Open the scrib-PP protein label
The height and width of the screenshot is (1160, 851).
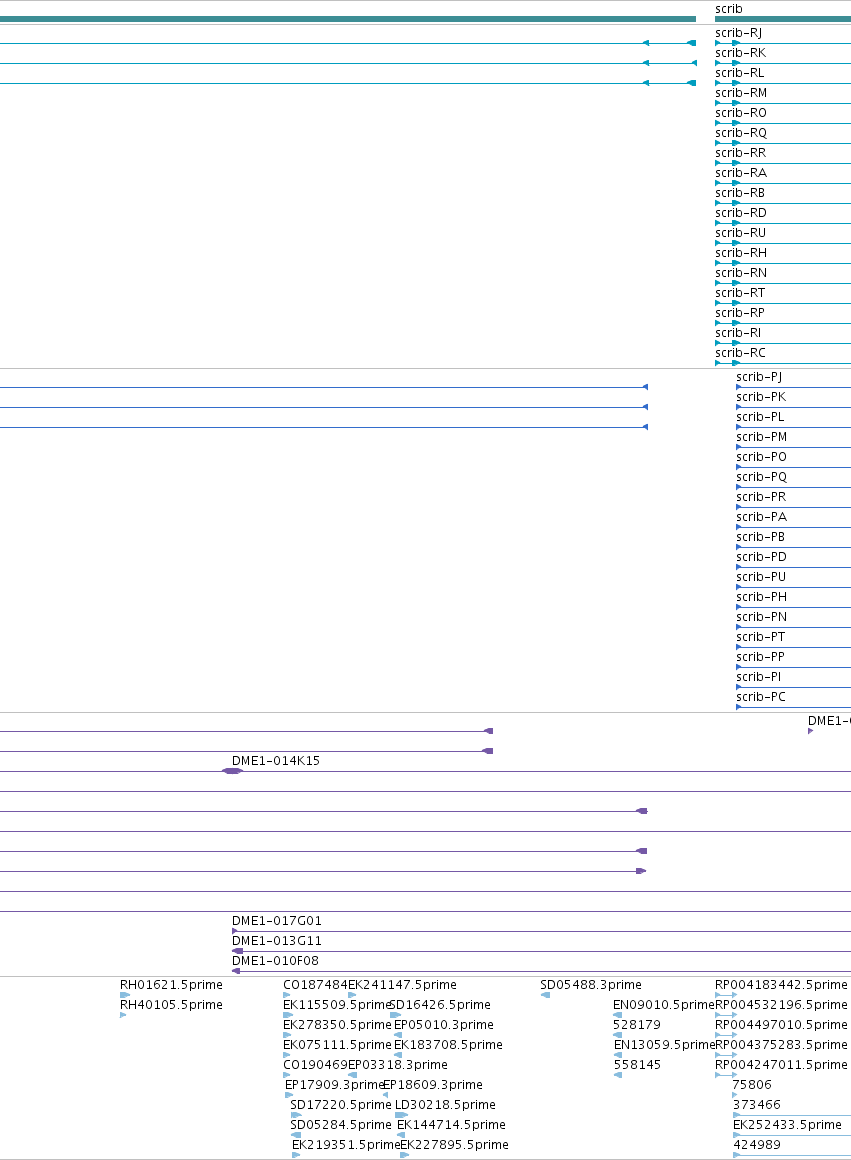click(760, 656)
